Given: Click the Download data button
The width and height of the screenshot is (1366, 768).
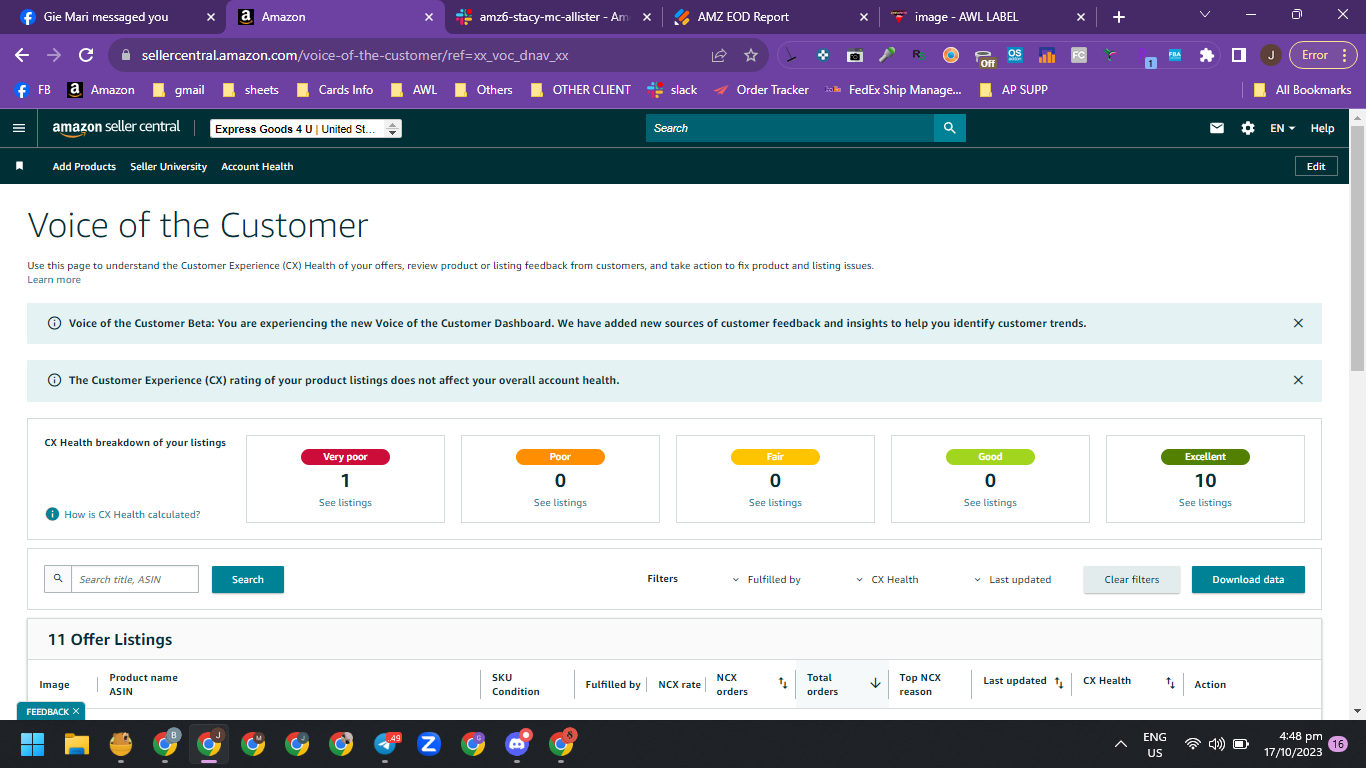Looking at the screenshot, I should click(1248, 579).
